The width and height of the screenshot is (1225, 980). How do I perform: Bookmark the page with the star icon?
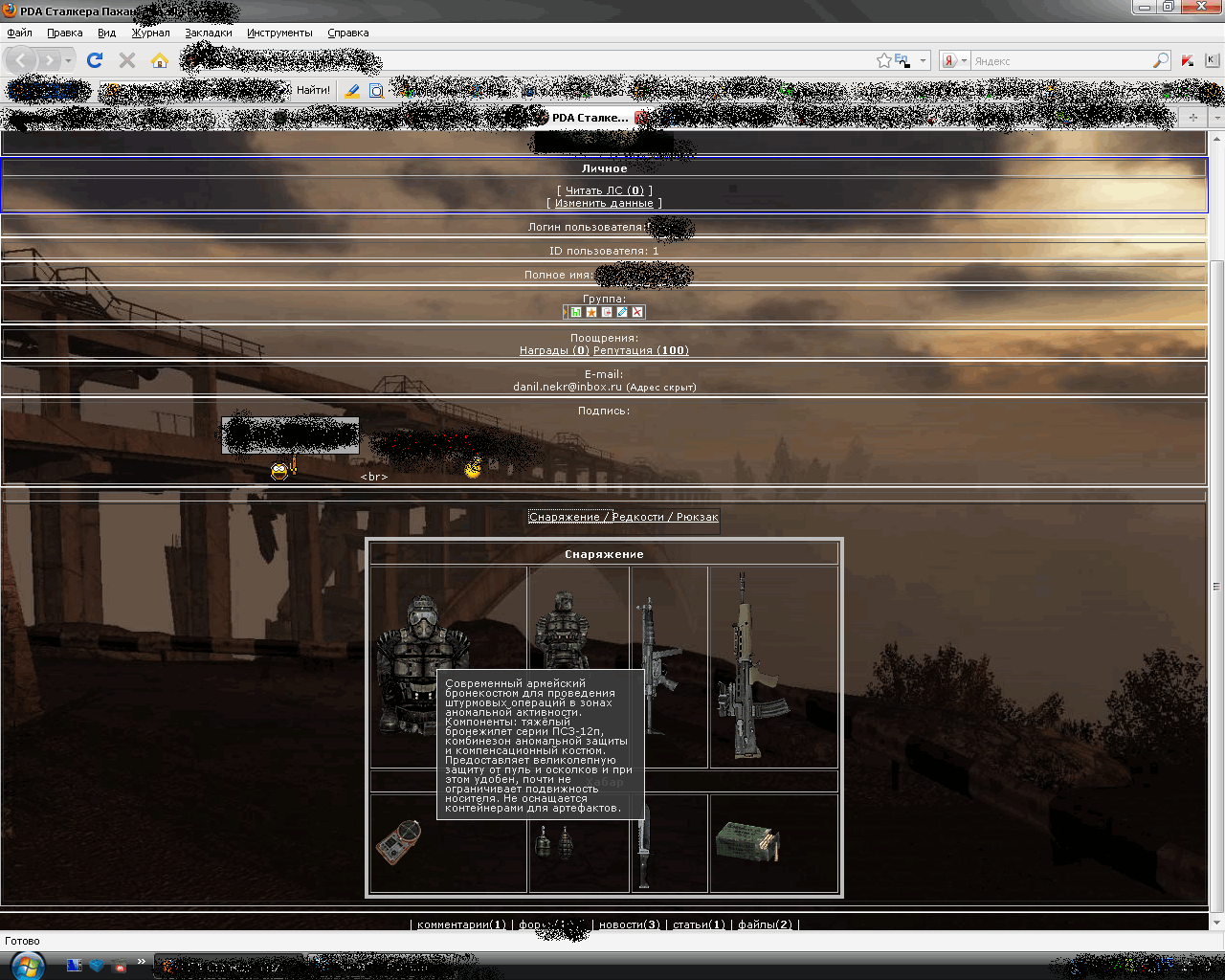coord(884,60)
